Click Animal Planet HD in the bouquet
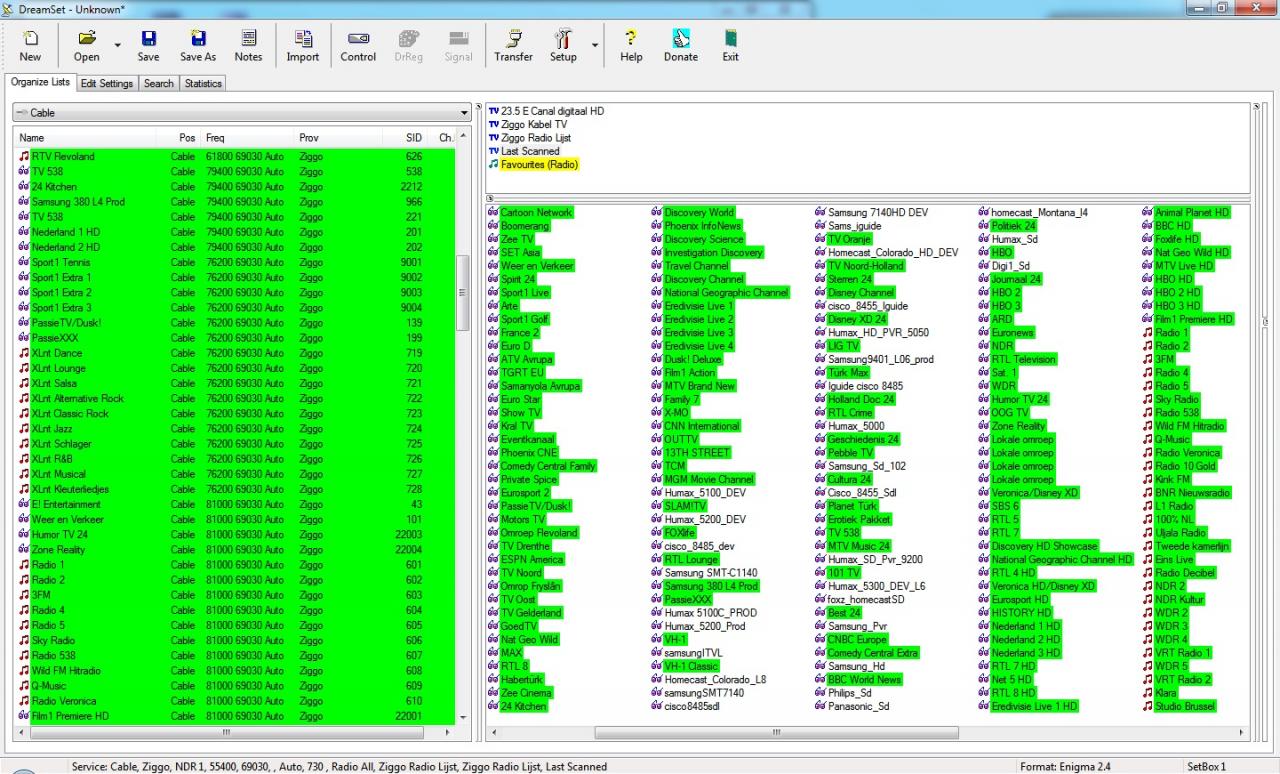The image size is (1280, 774). pyautogui.click(x=1192, y=213)
